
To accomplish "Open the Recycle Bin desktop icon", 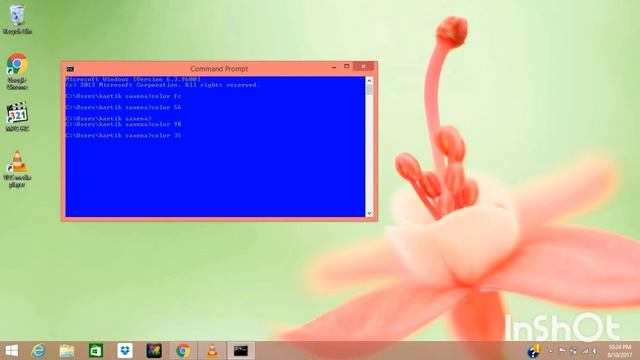I will coord(17,19).
